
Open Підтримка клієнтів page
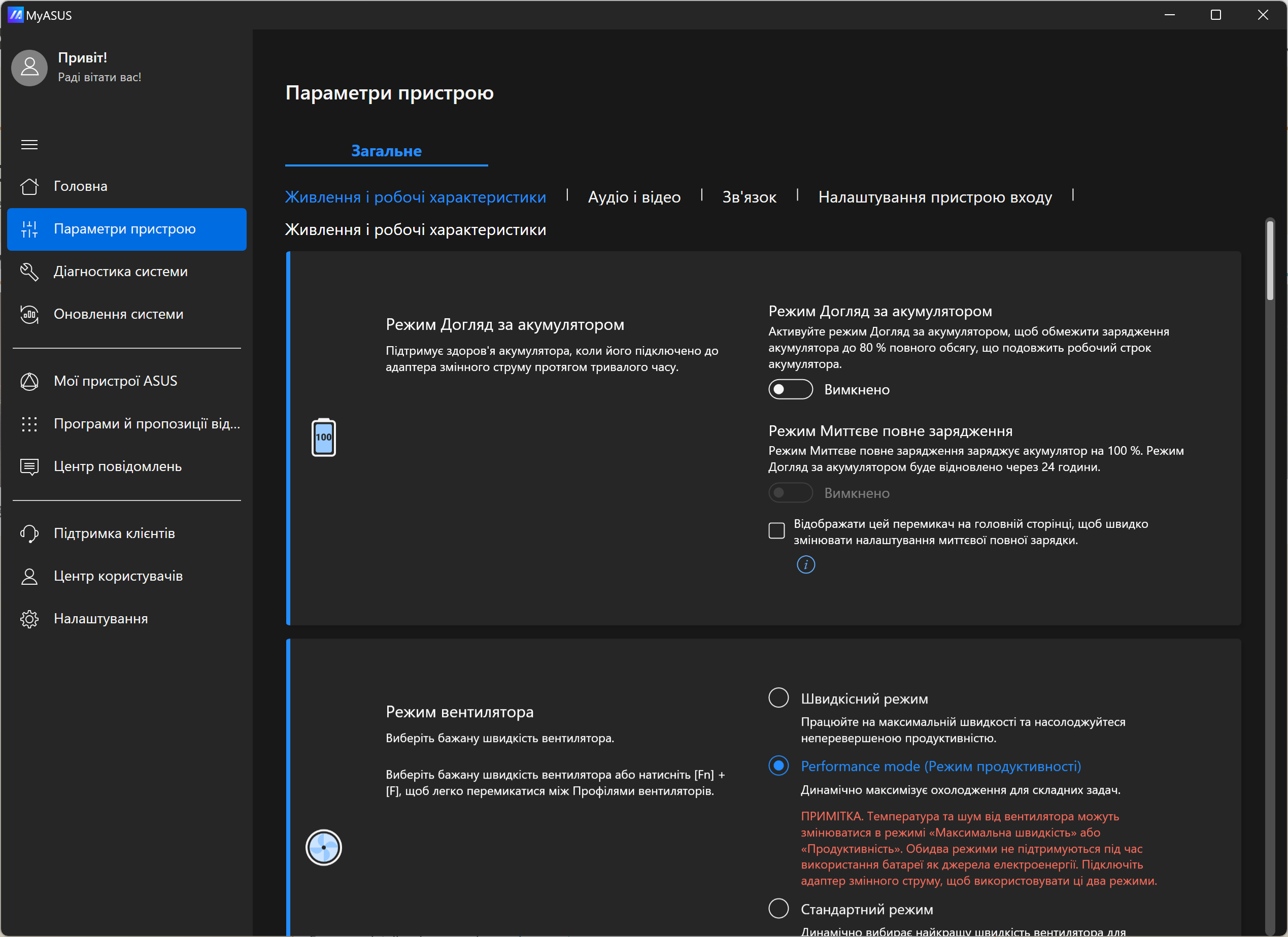[127, 533]
